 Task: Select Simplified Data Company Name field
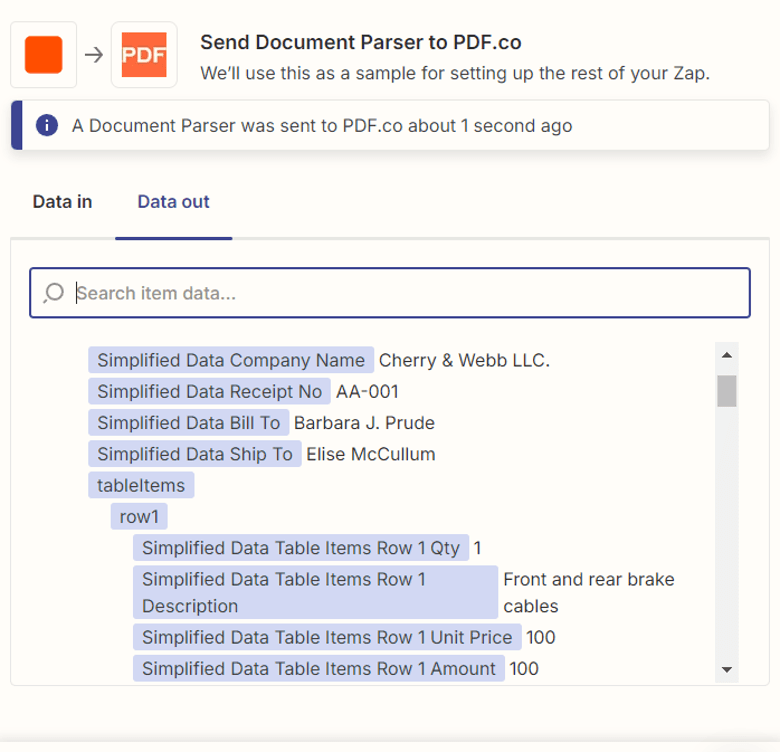(231, 360)
